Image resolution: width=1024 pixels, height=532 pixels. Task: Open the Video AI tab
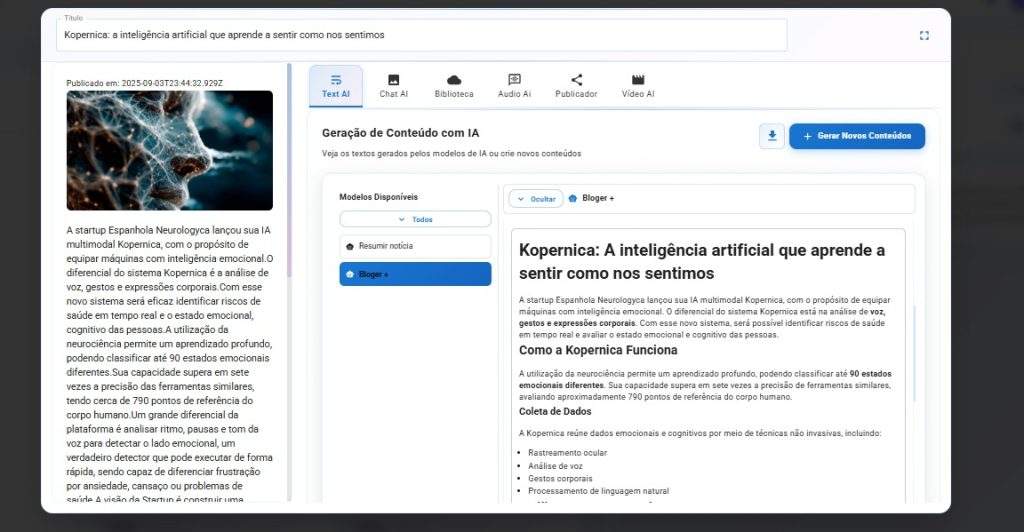pyautogui.click(x=638, y=86)
